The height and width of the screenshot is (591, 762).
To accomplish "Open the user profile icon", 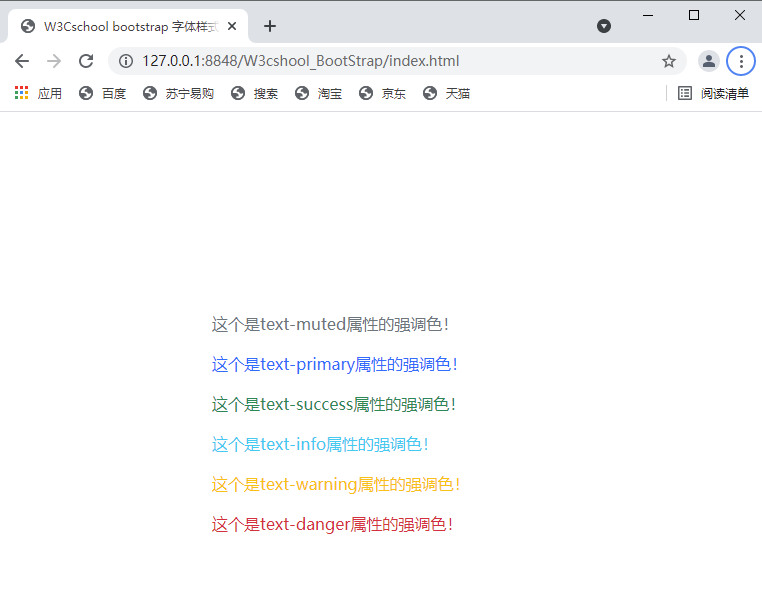I will point(709,61).
